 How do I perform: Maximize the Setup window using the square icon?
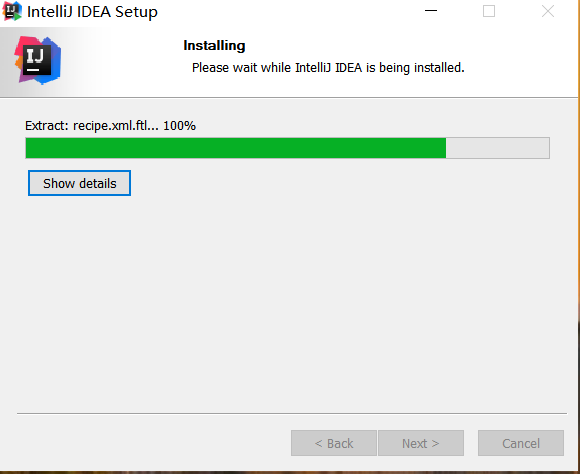click(x=489, y=11)
